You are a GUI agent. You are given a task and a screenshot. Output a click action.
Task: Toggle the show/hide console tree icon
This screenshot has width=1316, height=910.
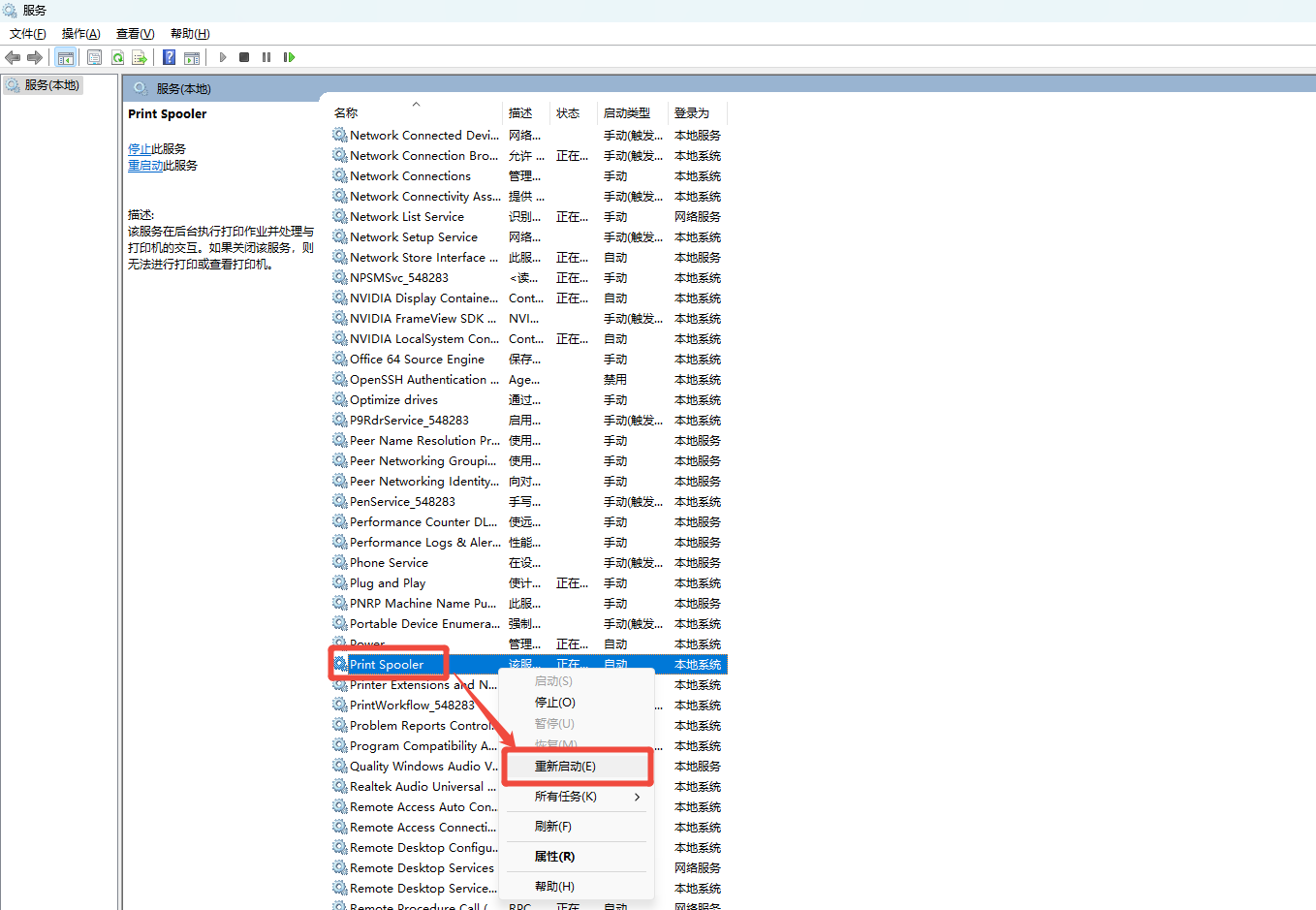coord(65,58)
